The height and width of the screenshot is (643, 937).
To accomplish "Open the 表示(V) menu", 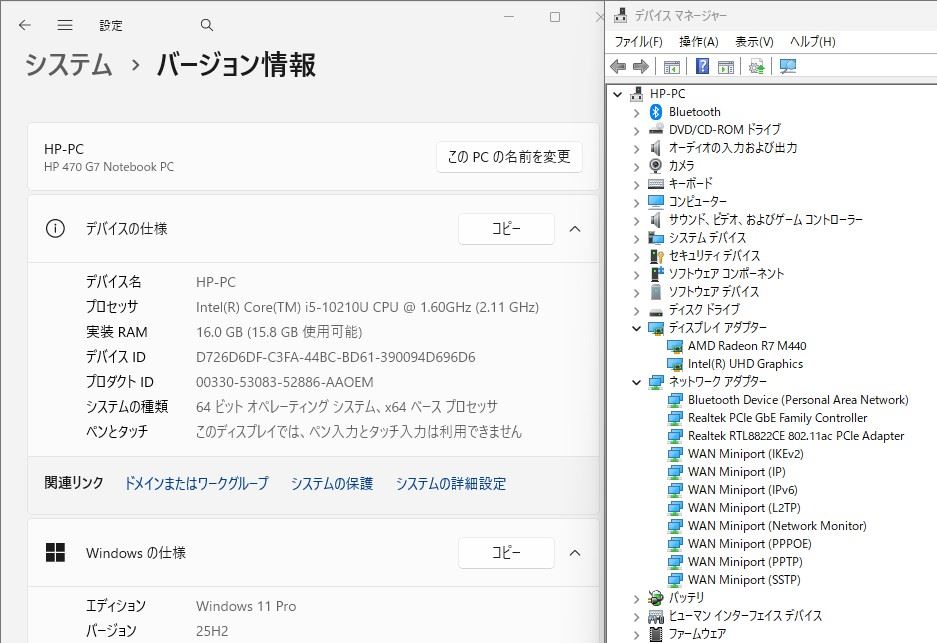I will coord(754,42).
